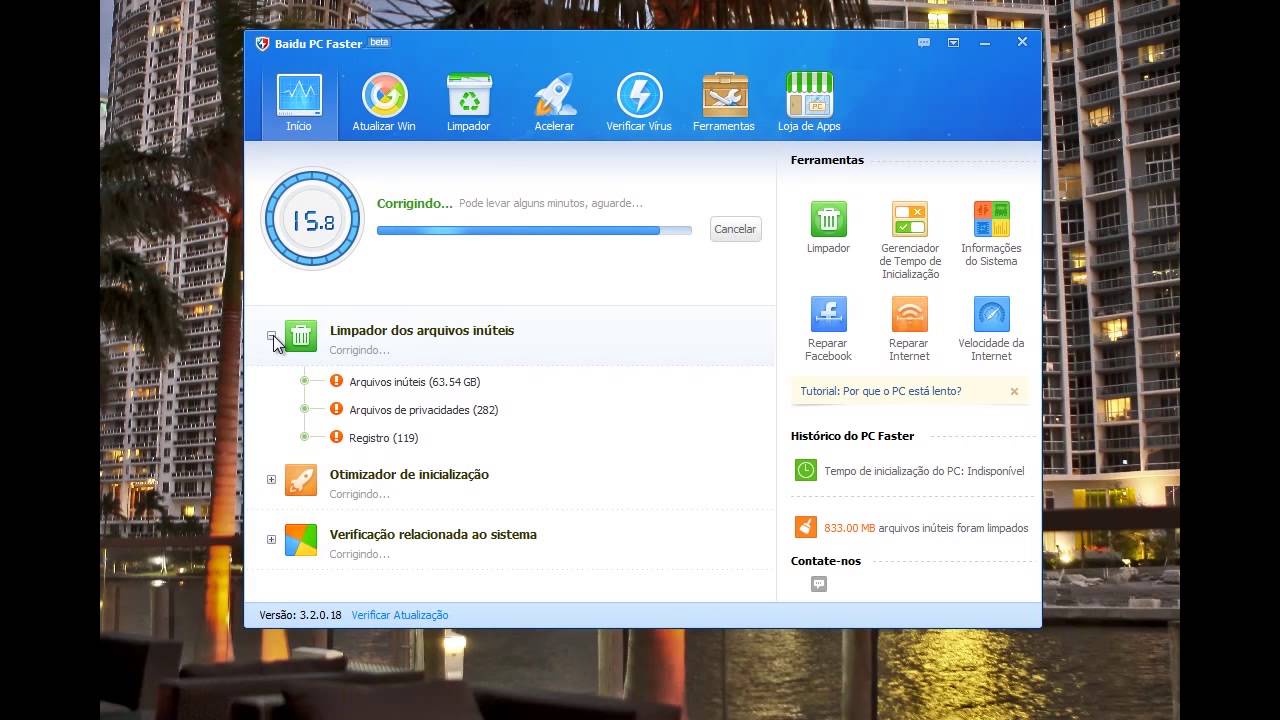Click the green trash icon for junk file cleaner
This screenshot has width=1280, height=720.
301,336
